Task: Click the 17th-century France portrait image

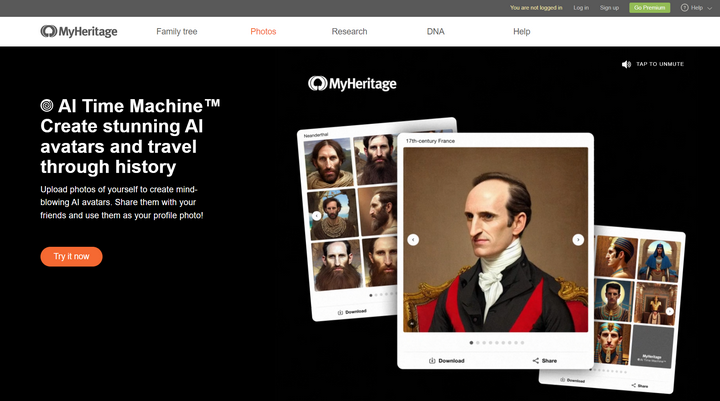Action: (x=495, y=239)
